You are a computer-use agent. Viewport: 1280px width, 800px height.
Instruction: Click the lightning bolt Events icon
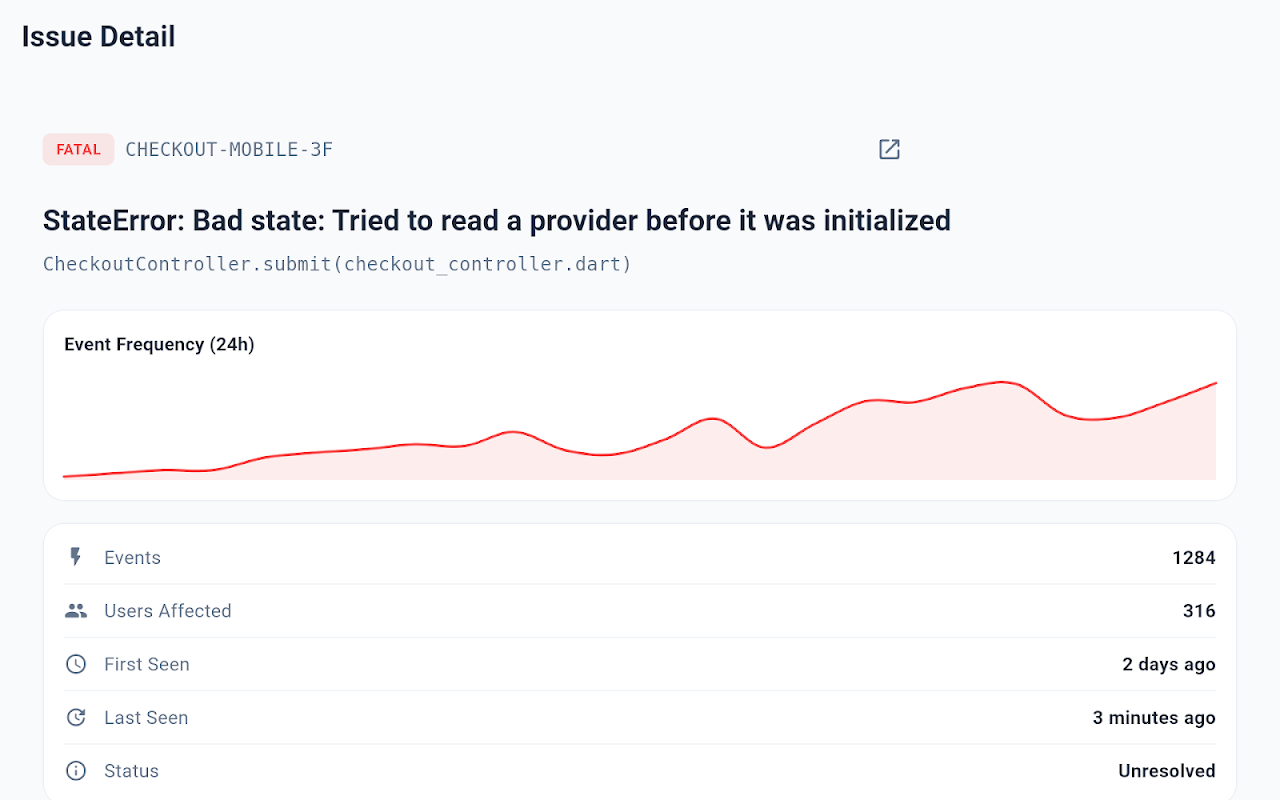pyautogui.click(x=75, y=557)
